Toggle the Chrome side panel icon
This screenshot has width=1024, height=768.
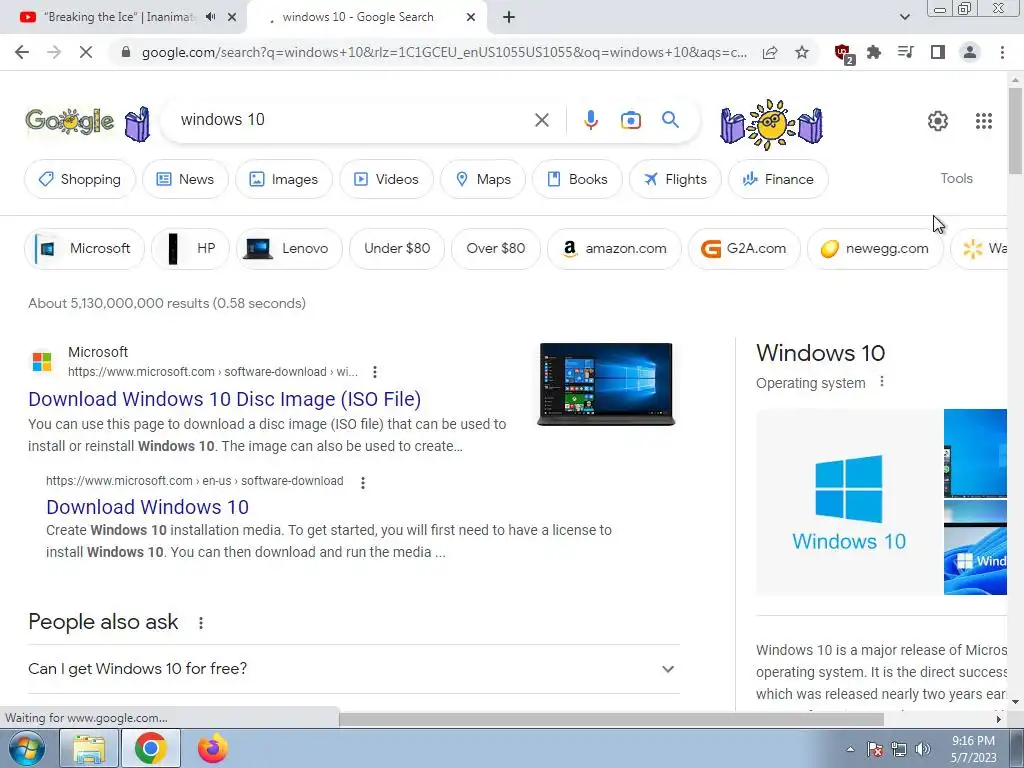coord(938,52)
